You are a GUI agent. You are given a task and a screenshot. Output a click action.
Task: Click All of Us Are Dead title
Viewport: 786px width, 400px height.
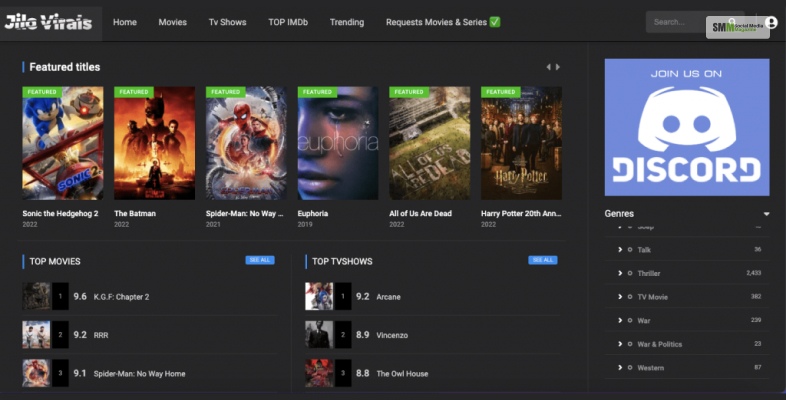[421, 214]
